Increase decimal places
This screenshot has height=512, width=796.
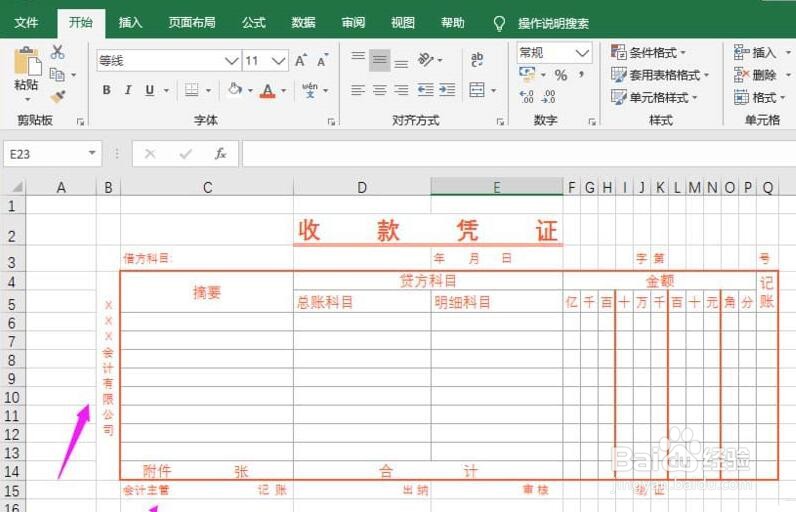click(x=527, y=96)
